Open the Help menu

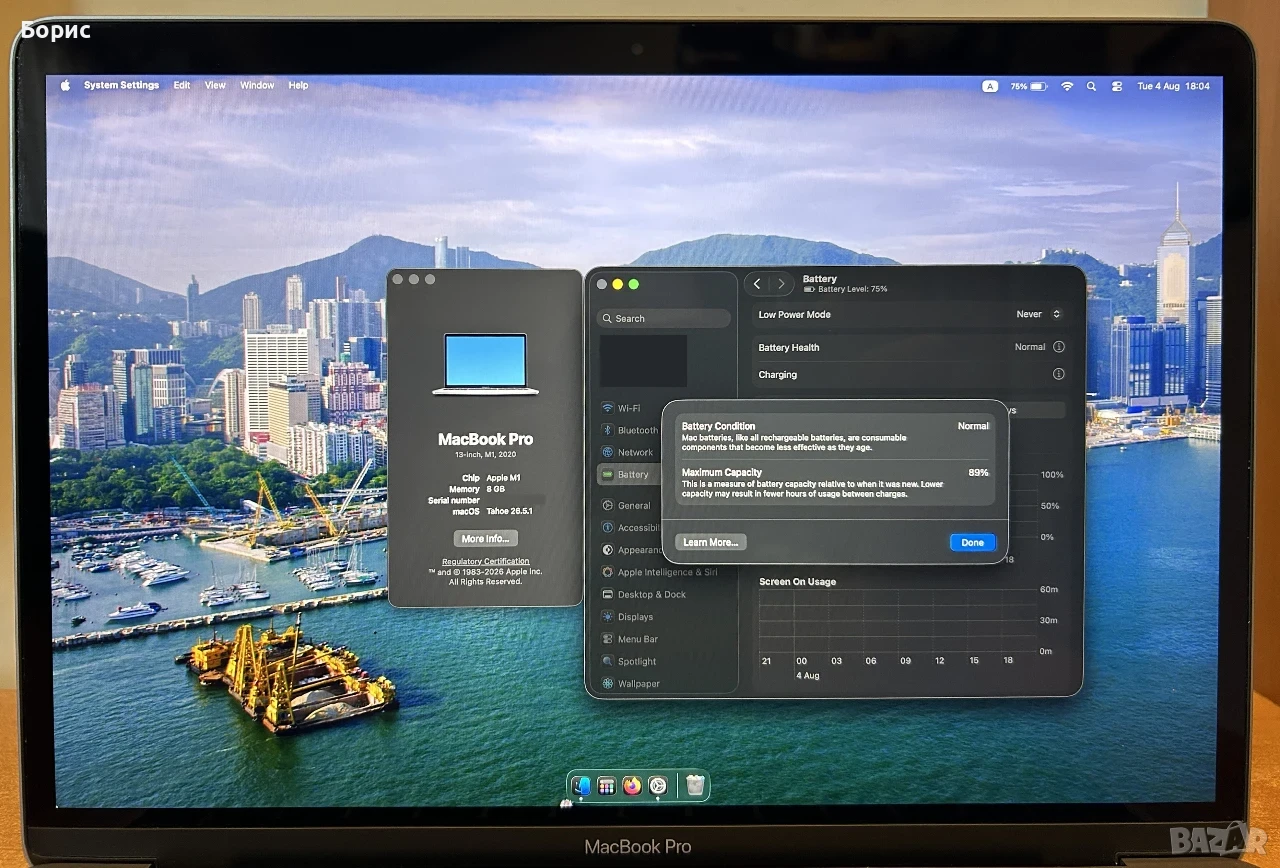pos(298,86)
